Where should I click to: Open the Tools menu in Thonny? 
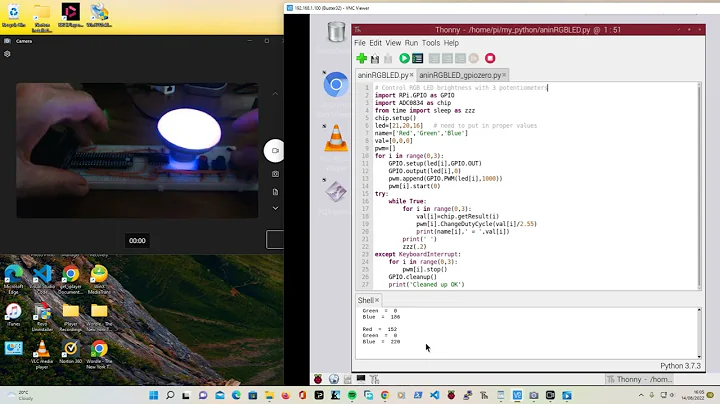tap(430, 43)
